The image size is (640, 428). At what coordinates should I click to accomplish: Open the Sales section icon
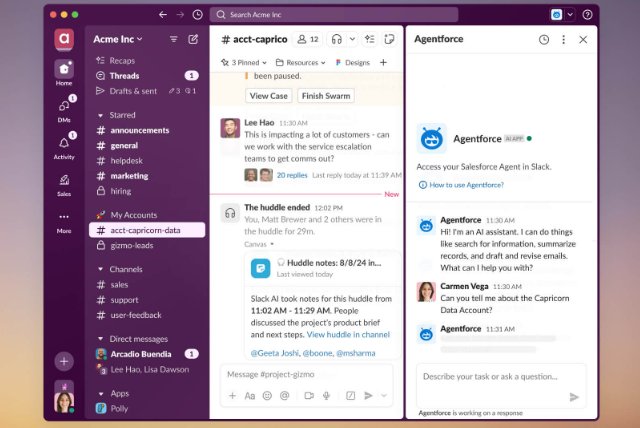[x=64, y=184]
